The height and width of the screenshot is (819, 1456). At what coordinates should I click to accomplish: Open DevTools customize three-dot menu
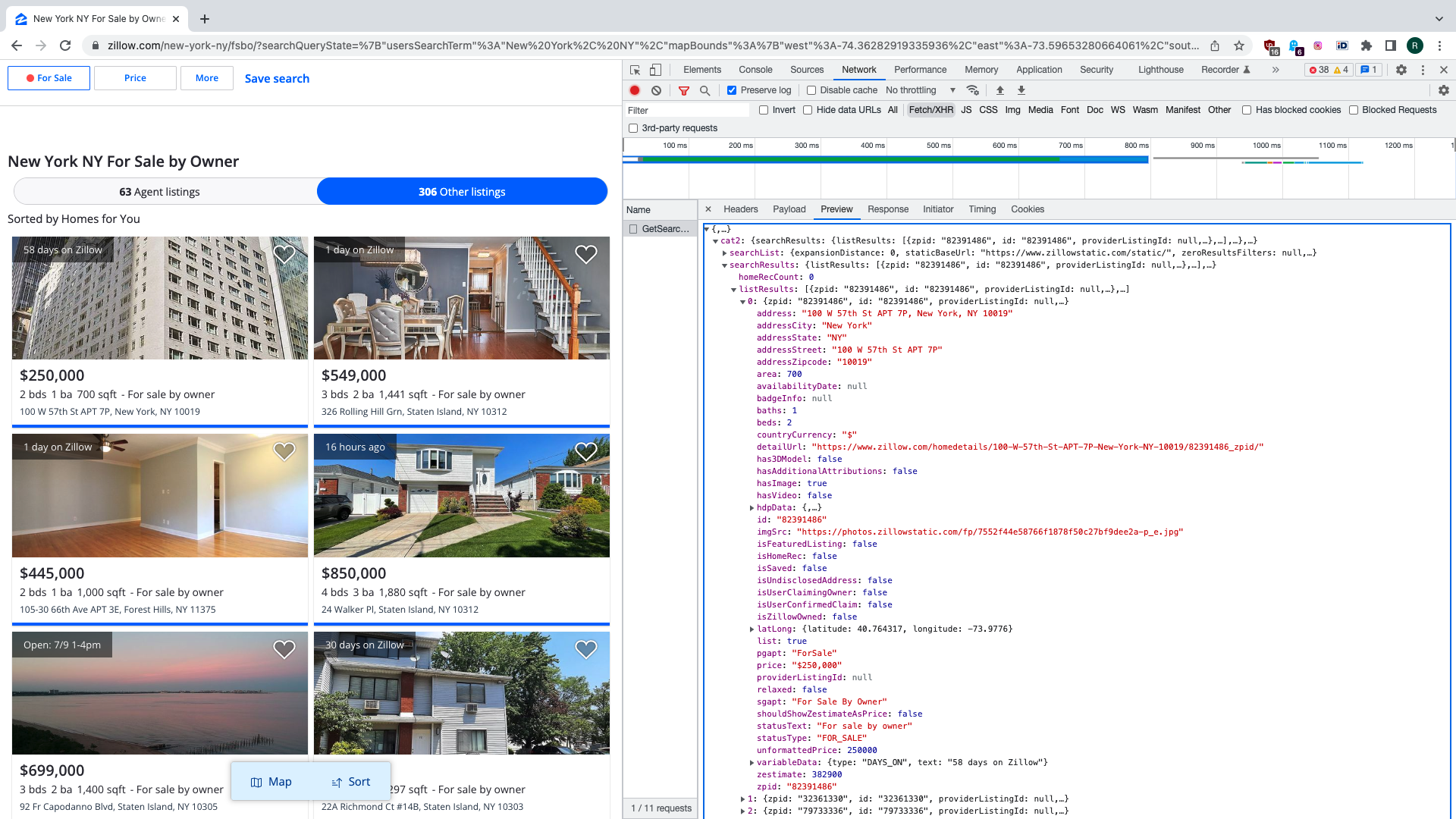(1423, 70)
